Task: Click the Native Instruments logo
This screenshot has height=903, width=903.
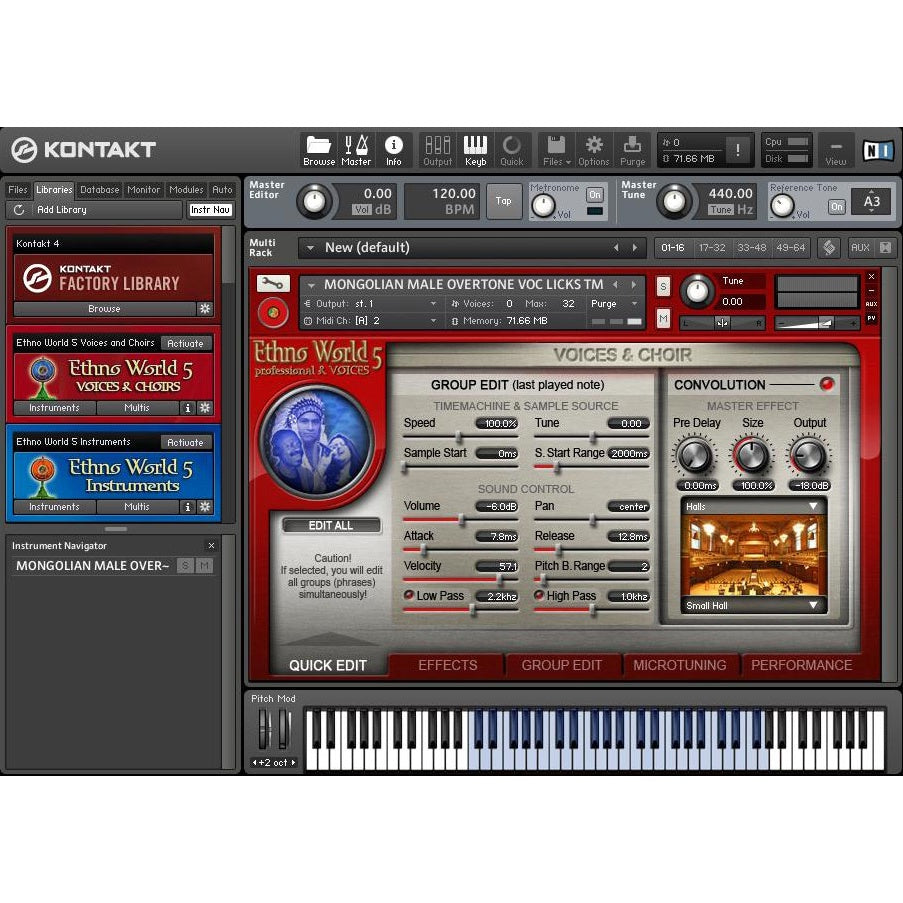Action: tap(877, 150)
